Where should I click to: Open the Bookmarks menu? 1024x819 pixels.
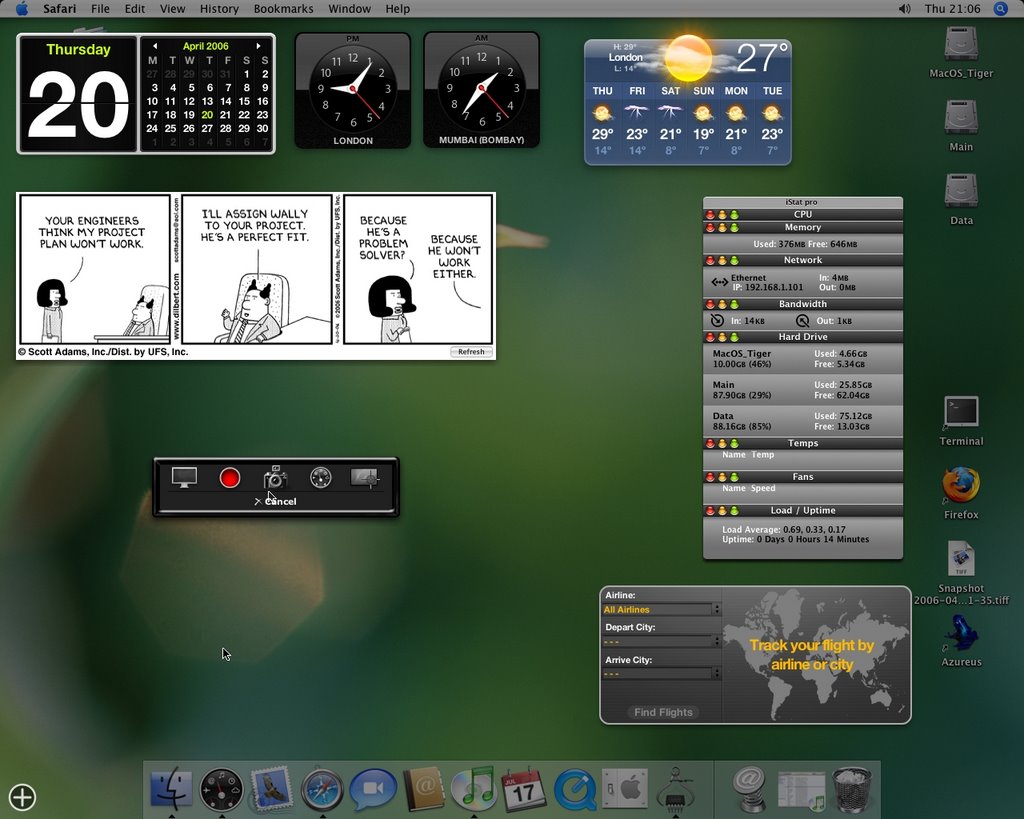pyautogui.click(x=283, y=8)
